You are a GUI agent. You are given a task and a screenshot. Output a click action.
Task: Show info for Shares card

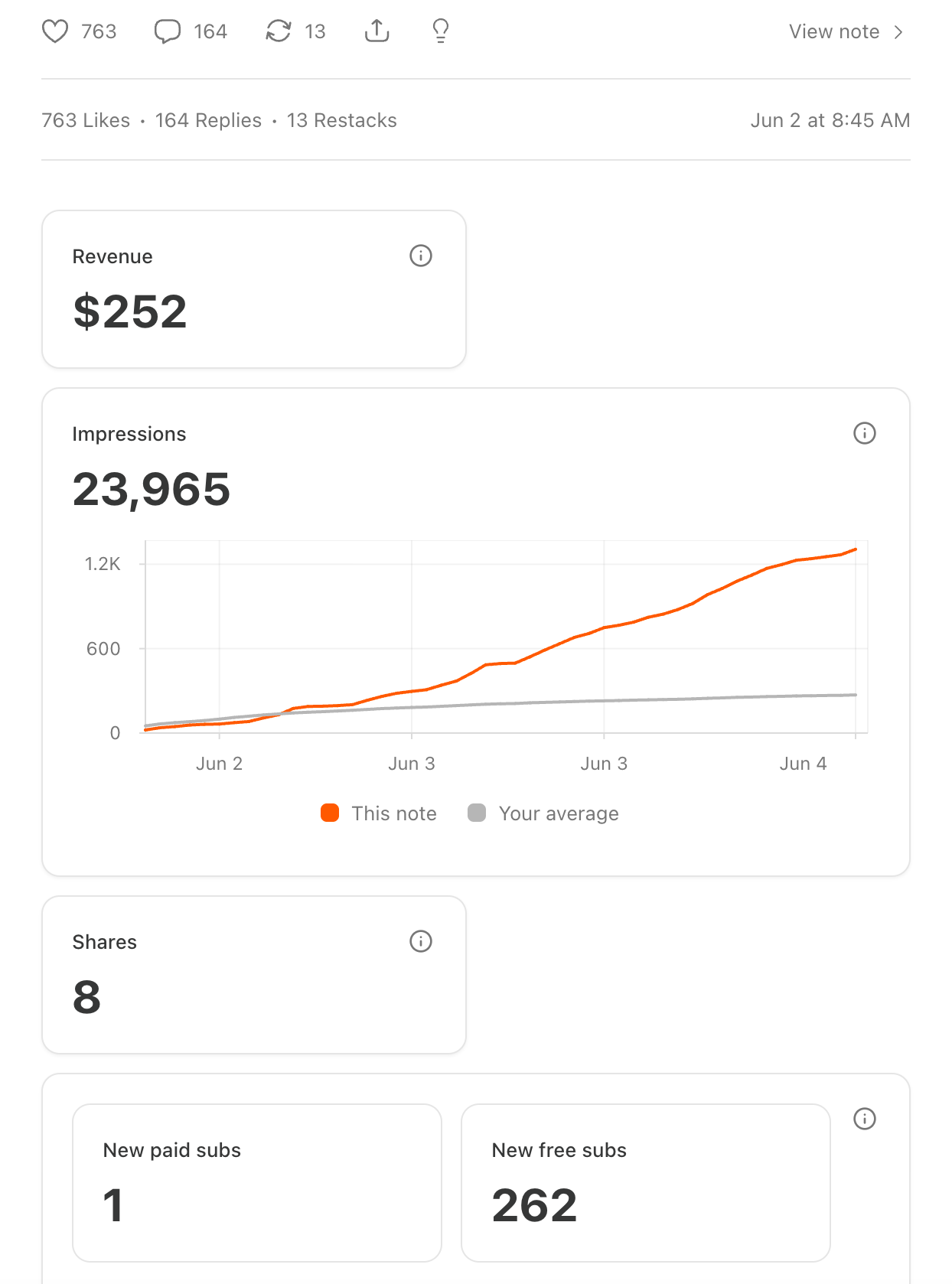pyautogui.click(x=421, y=941)
